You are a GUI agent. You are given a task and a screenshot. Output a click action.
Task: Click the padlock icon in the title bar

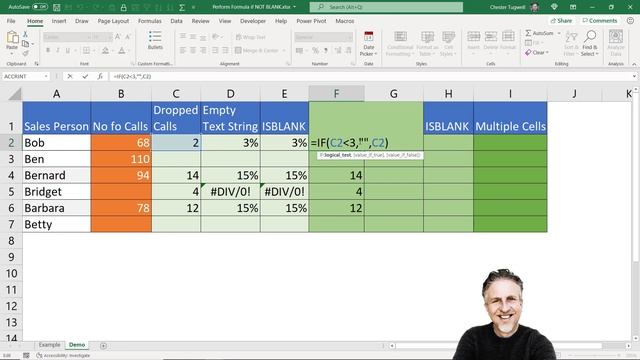[123, 7]
